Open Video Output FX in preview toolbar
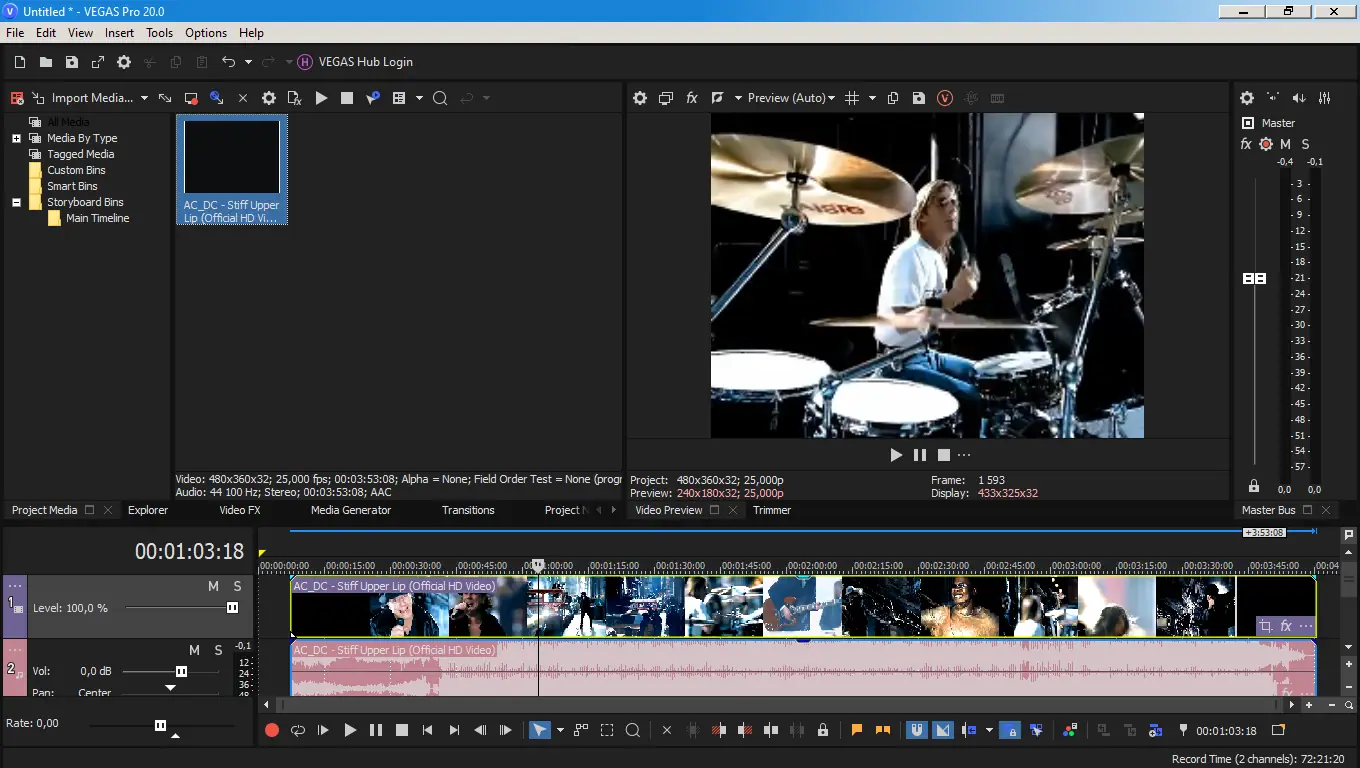This screenshot has width=1360, height=768. point(691,98)
